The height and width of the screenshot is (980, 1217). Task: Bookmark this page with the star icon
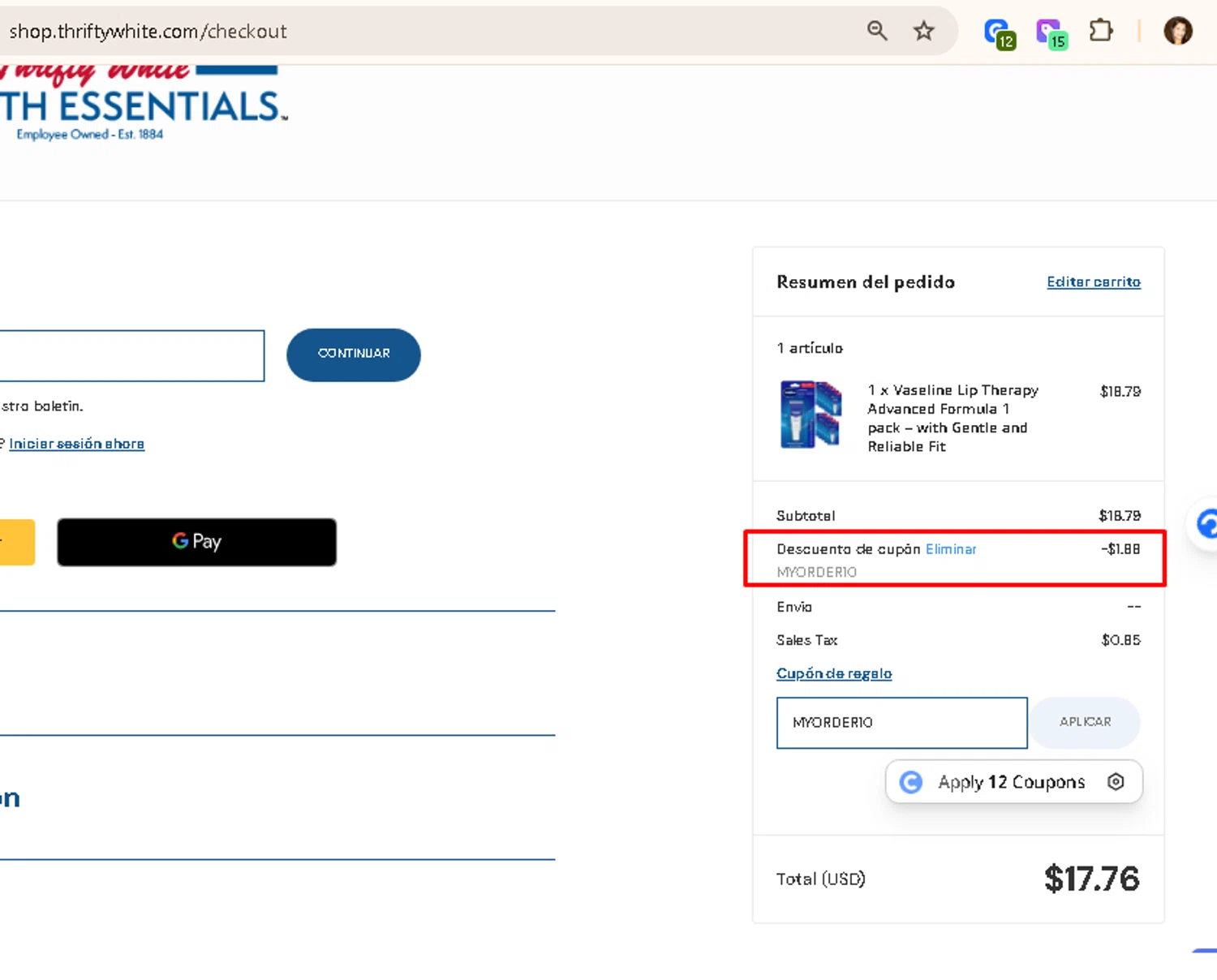tap(923, 31)
